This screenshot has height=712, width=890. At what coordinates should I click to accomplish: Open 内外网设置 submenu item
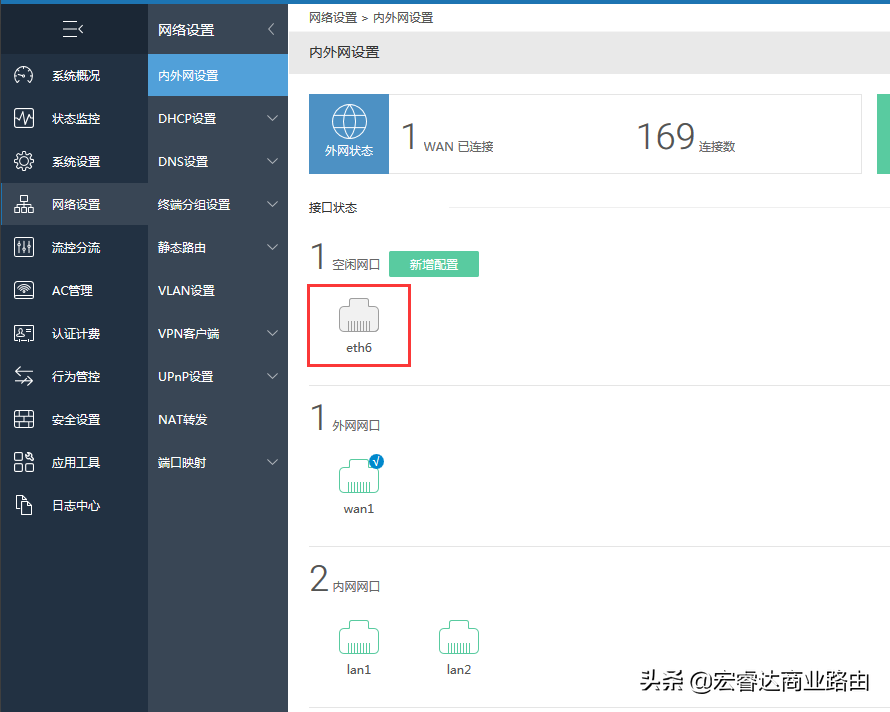tap(218, 75)
